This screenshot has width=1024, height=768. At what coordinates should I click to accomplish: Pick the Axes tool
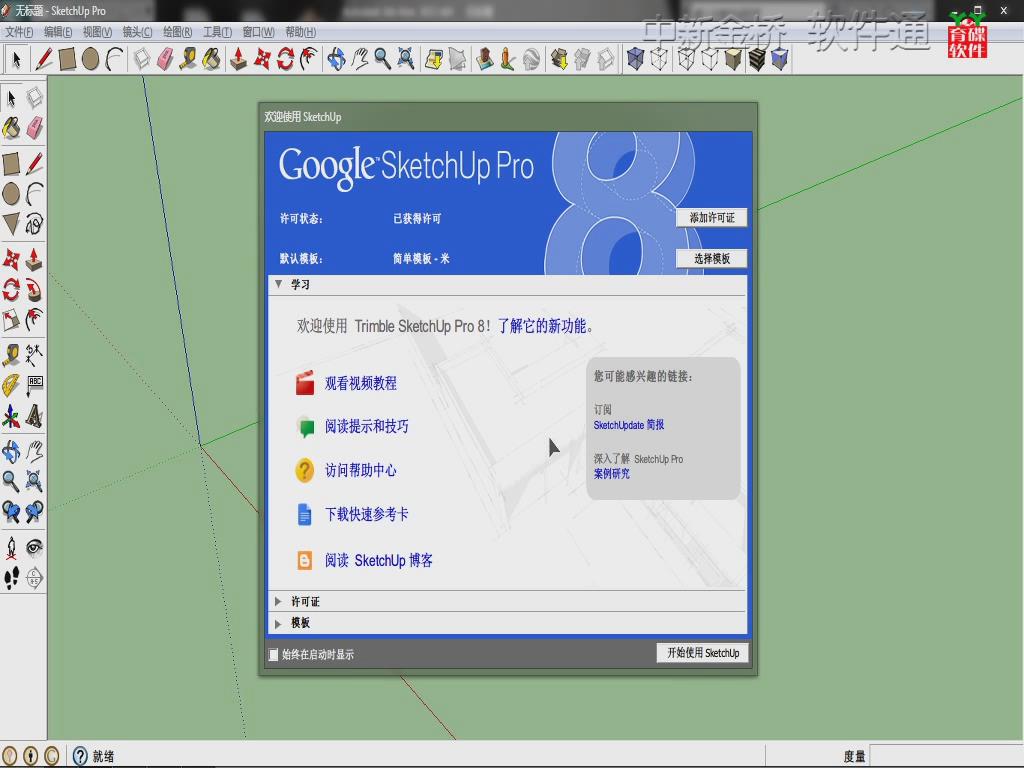[11, 416]
